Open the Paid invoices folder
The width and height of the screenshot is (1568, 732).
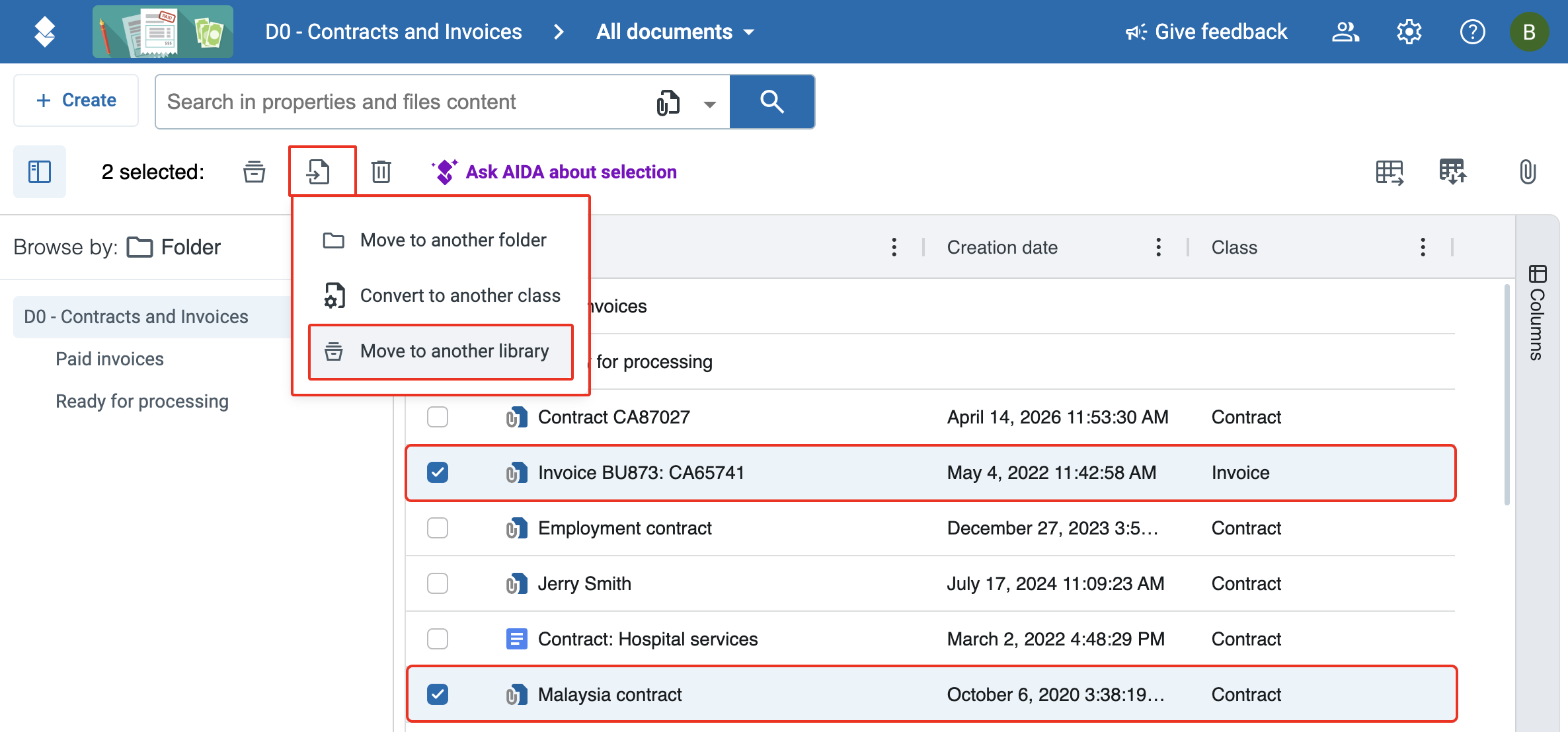[110, 359]
